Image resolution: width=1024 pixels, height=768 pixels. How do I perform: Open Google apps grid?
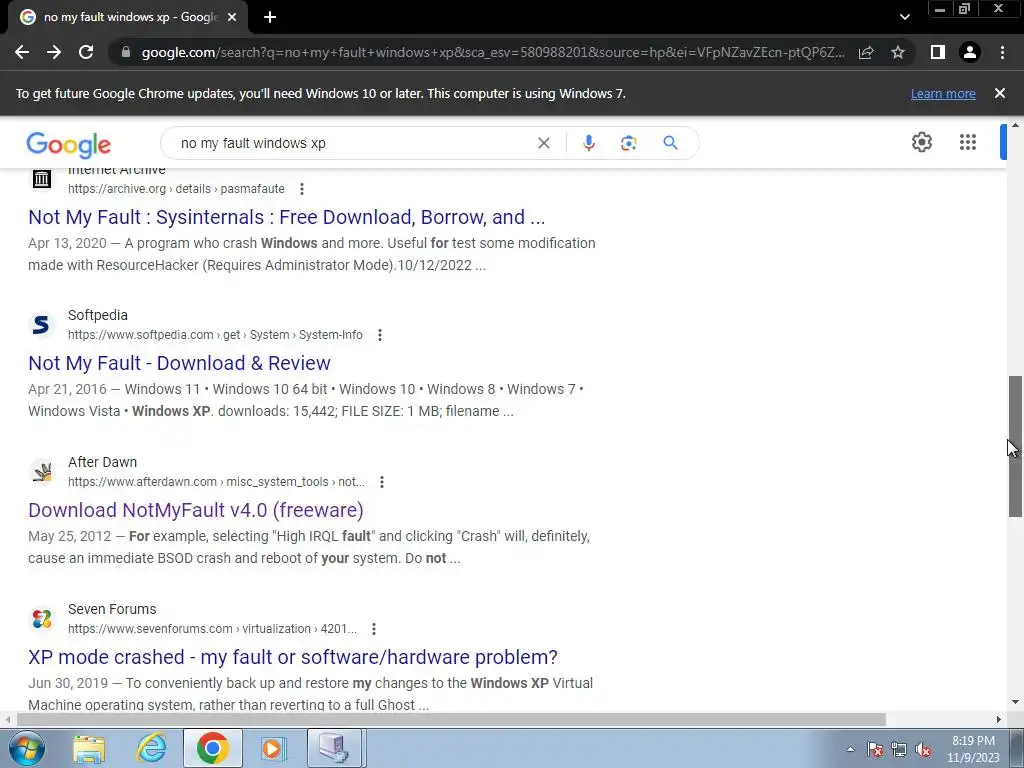(x=968, y=142)
